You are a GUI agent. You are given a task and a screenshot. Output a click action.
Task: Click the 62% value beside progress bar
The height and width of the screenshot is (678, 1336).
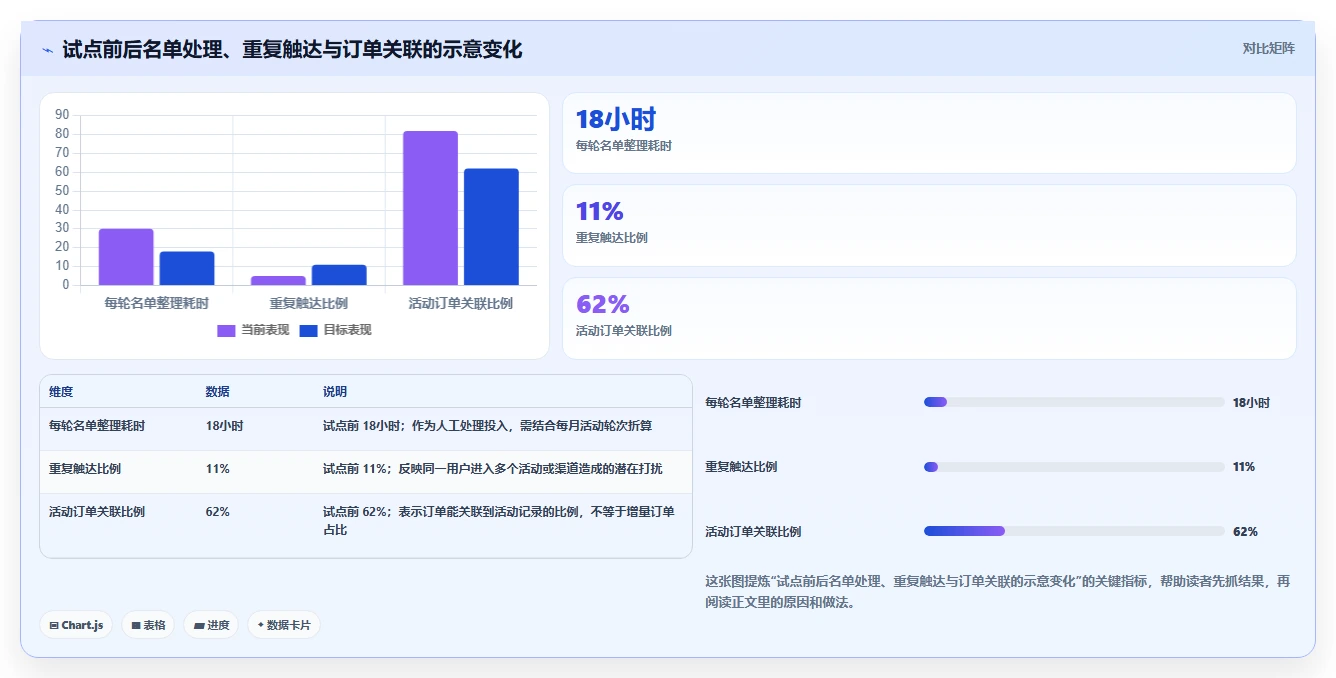tap(1245, 532)
